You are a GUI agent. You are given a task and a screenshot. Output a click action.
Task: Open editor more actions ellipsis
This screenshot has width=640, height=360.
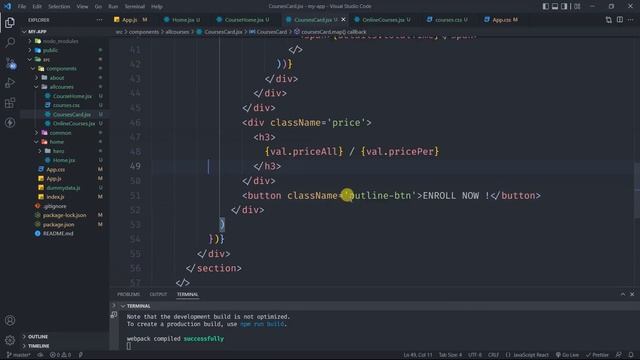pos(631,20)
